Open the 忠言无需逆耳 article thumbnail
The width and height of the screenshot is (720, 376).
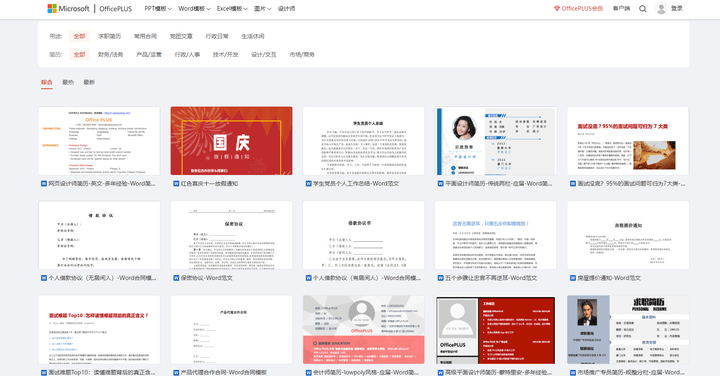tap(496, 235)
